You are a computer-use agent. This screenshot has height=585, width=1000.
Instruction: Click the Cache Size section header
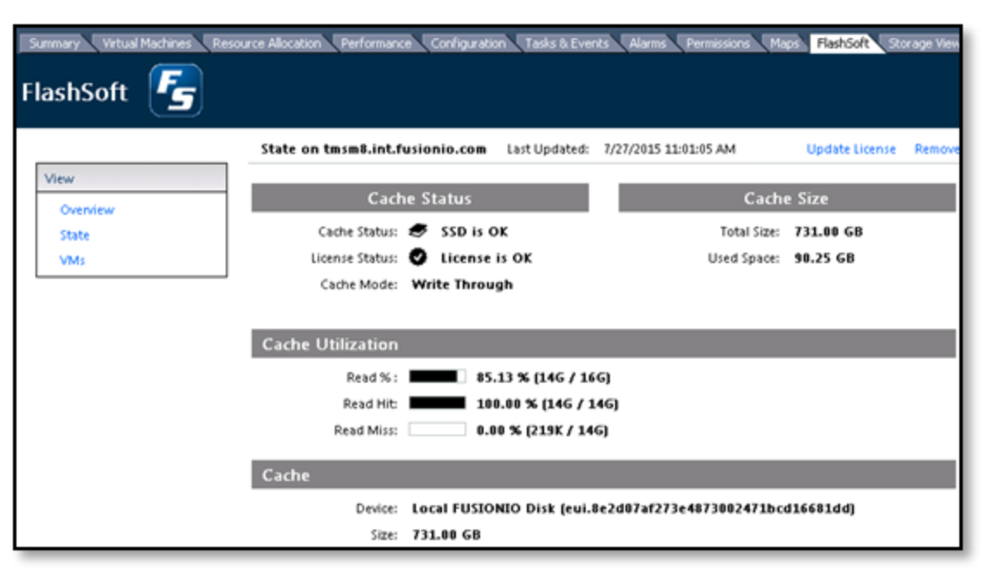(x=786, y=198)
